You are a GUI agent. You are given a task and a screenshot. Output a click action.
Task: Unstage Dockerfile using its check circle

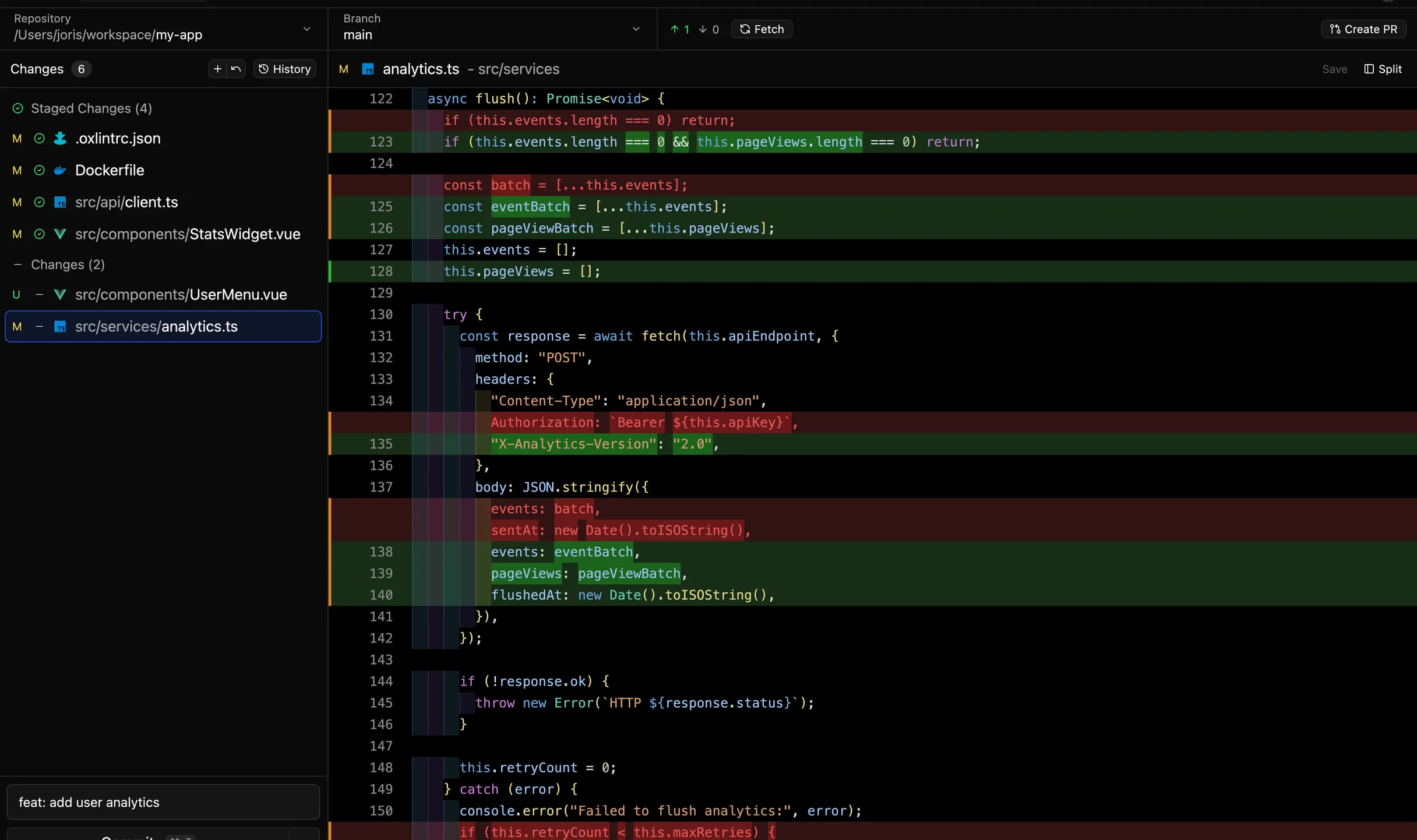point(39,171)
